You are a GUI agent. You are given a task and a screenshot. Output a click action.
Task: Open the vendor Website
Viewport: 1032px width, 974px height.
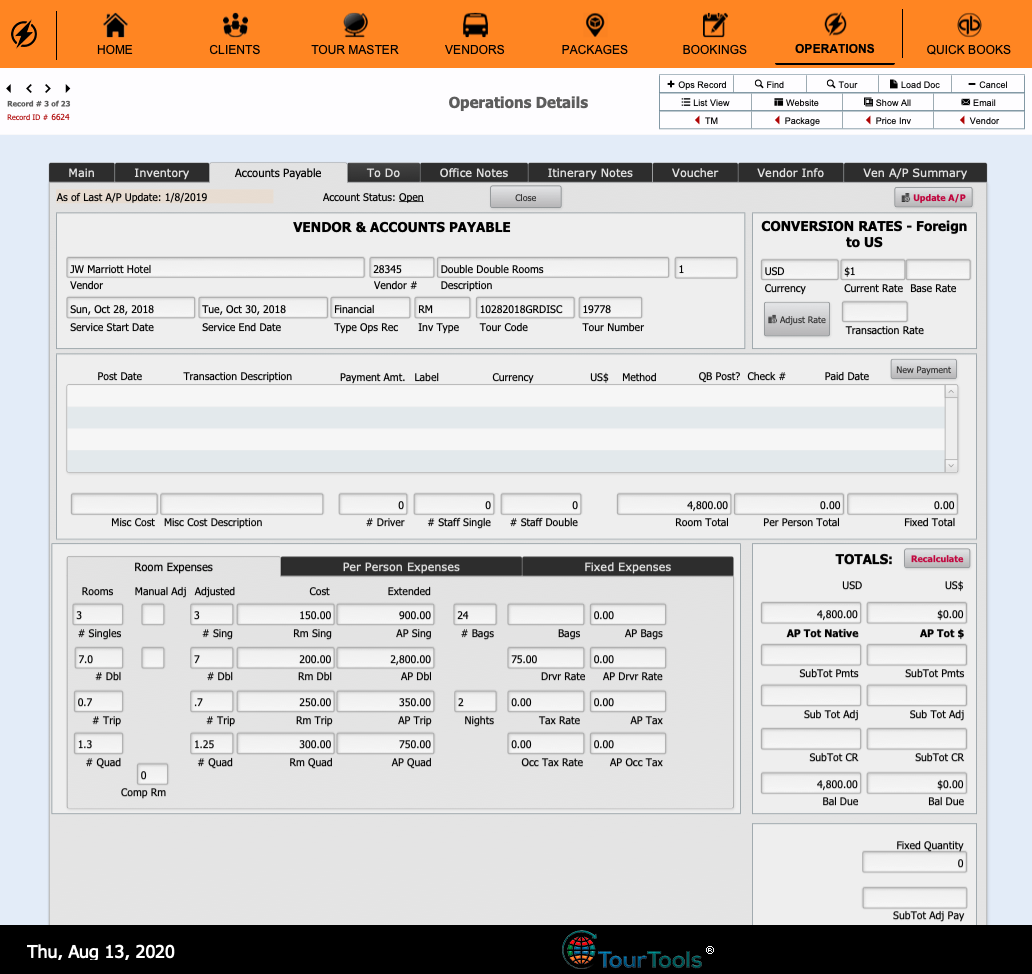tap(796, 103)
